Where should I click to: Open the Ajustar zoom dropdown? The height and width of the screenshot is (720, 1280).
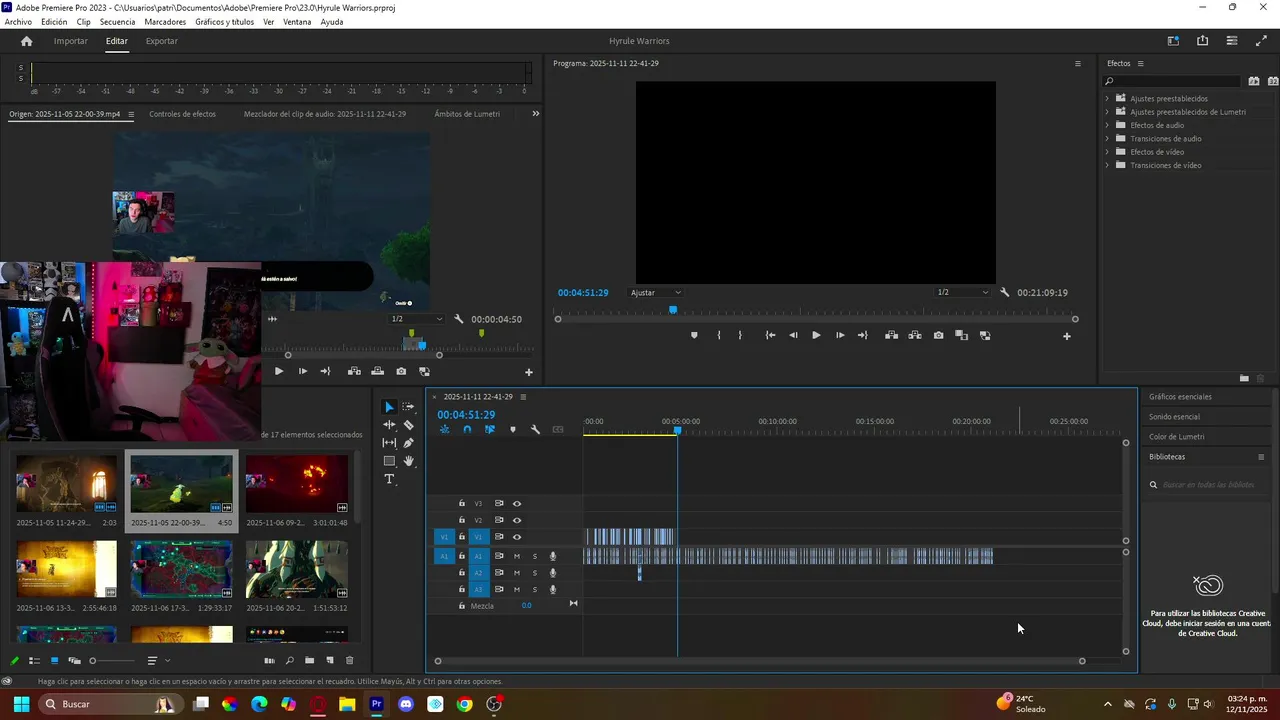coord(656,293)
